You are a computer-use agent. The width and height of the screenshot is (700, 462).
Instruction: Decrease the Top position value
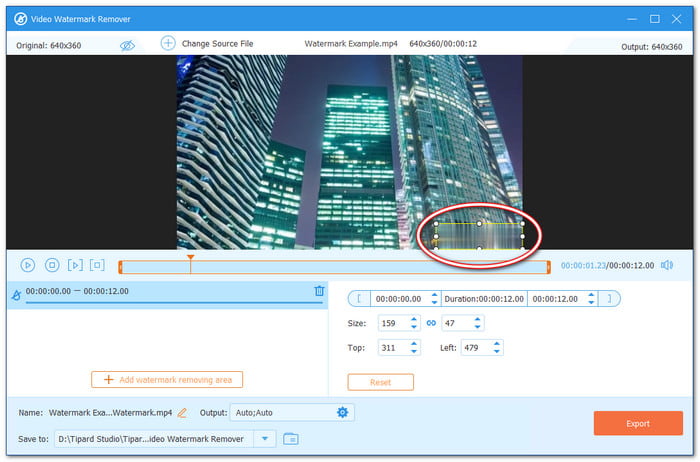coord(414,351)
